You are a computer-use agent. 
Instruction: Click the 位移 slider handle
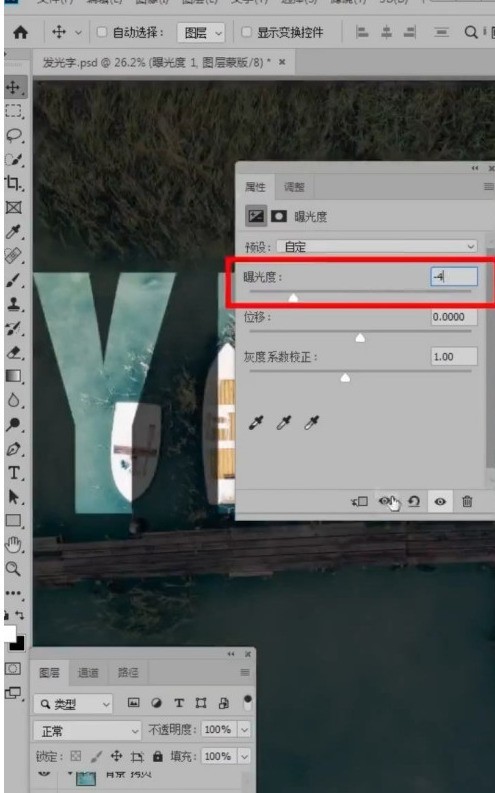click(360, 337)
